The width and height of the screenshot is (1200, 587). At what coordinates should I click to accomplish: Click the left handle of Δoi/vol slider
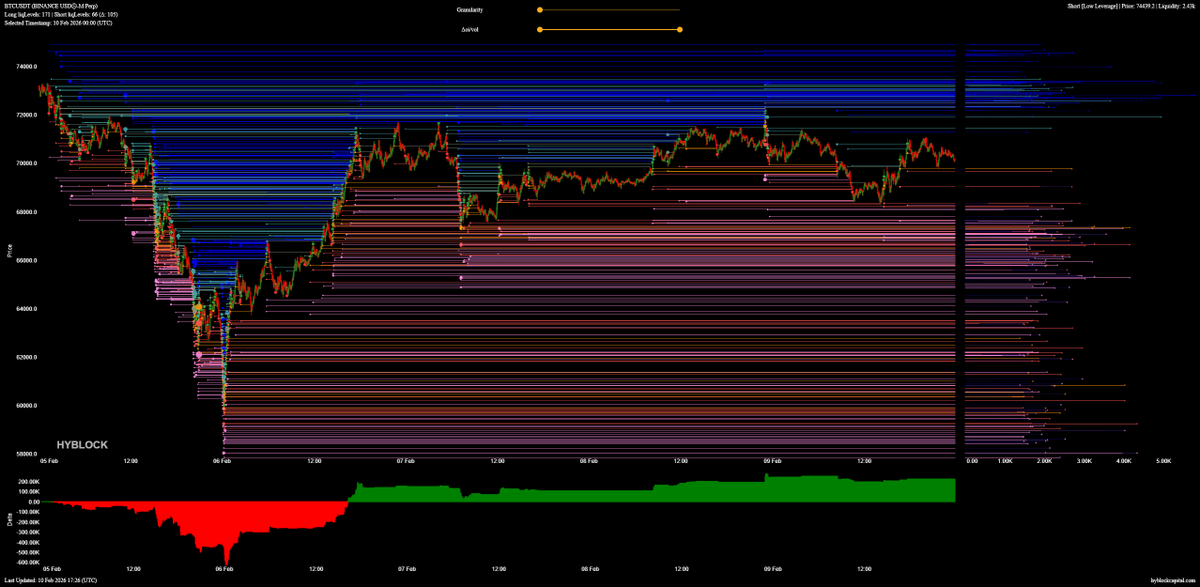click(x=540, y=29)
